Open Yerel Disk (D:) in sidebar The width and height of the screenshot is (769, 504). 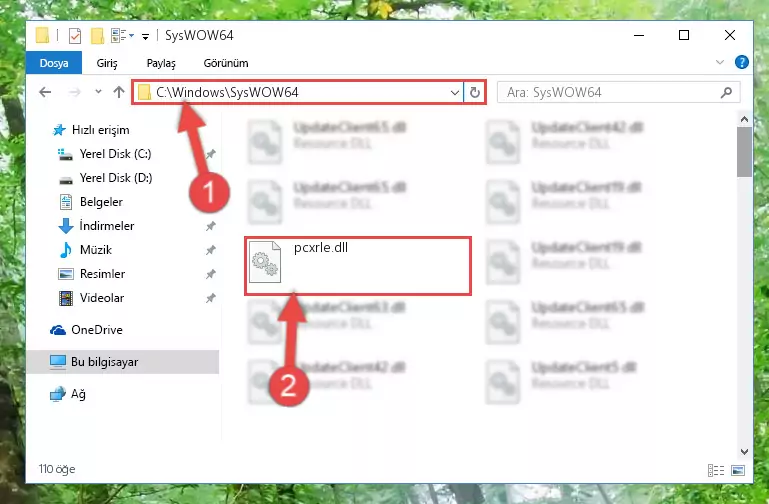[116, 178]
